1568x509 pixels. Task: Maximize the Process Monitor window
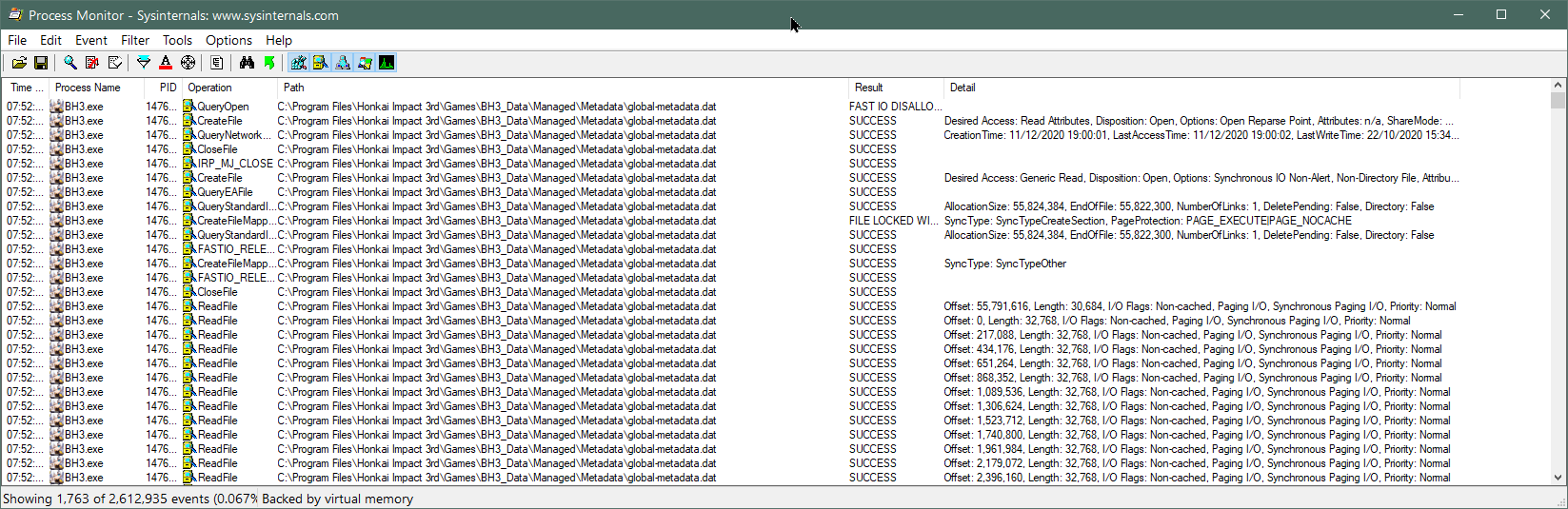1501,14
